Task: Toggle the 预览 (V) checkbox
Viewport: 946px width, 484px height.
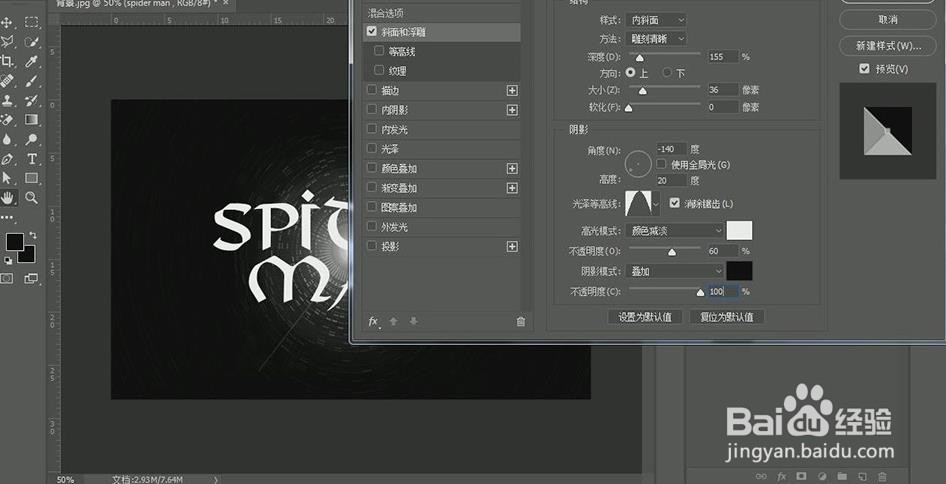Action: point(865,69)
